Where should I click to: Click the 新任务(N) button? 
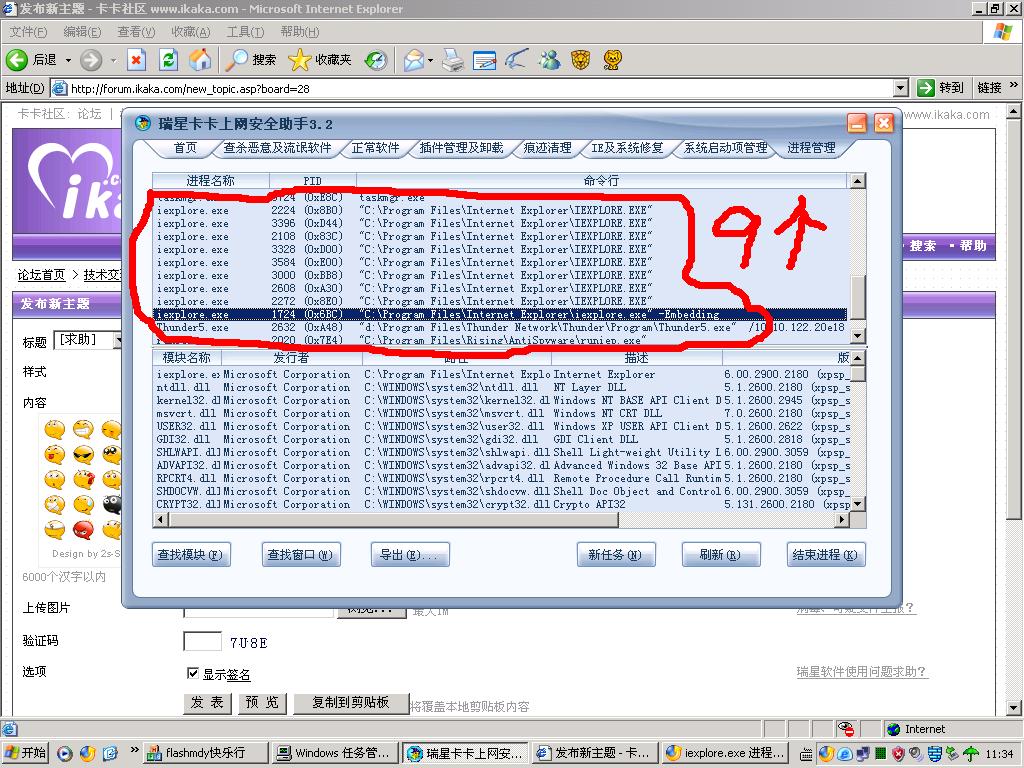pyautogui.click(x=616, y=554)
